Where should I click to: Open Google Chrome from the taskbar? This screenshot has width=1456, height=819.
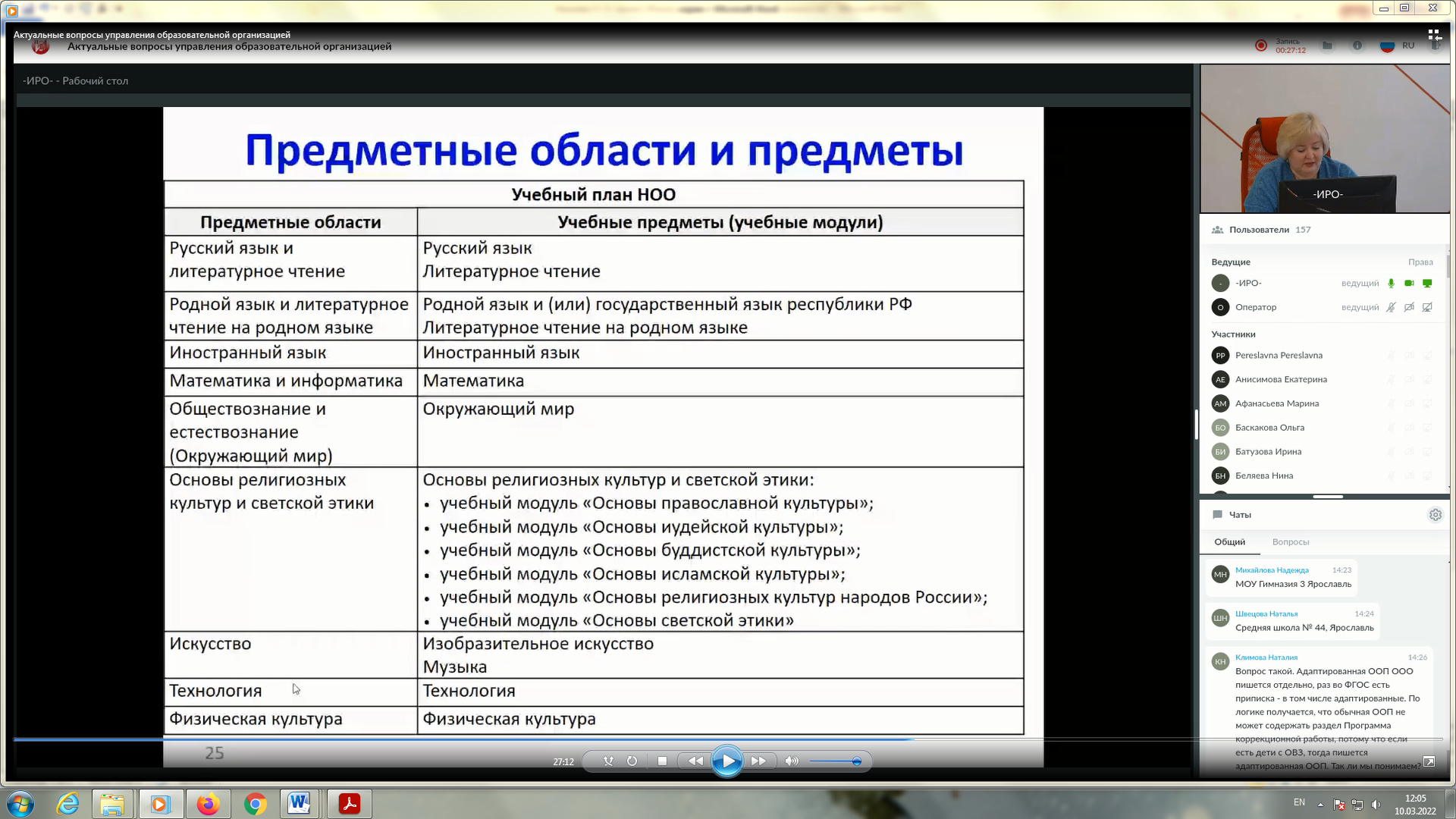tap(256, 804)
